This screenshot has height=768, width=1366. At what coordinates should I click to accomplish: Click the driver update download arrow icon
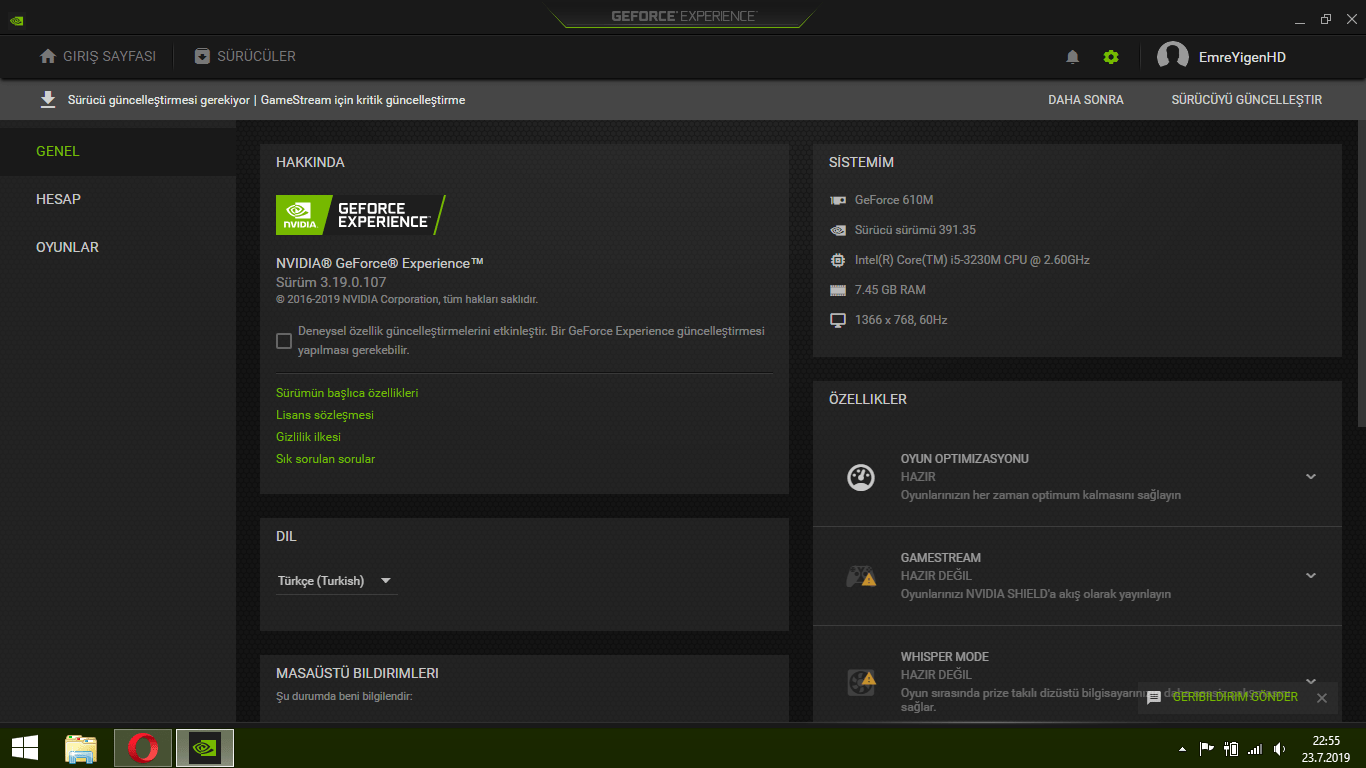(47, 99)
